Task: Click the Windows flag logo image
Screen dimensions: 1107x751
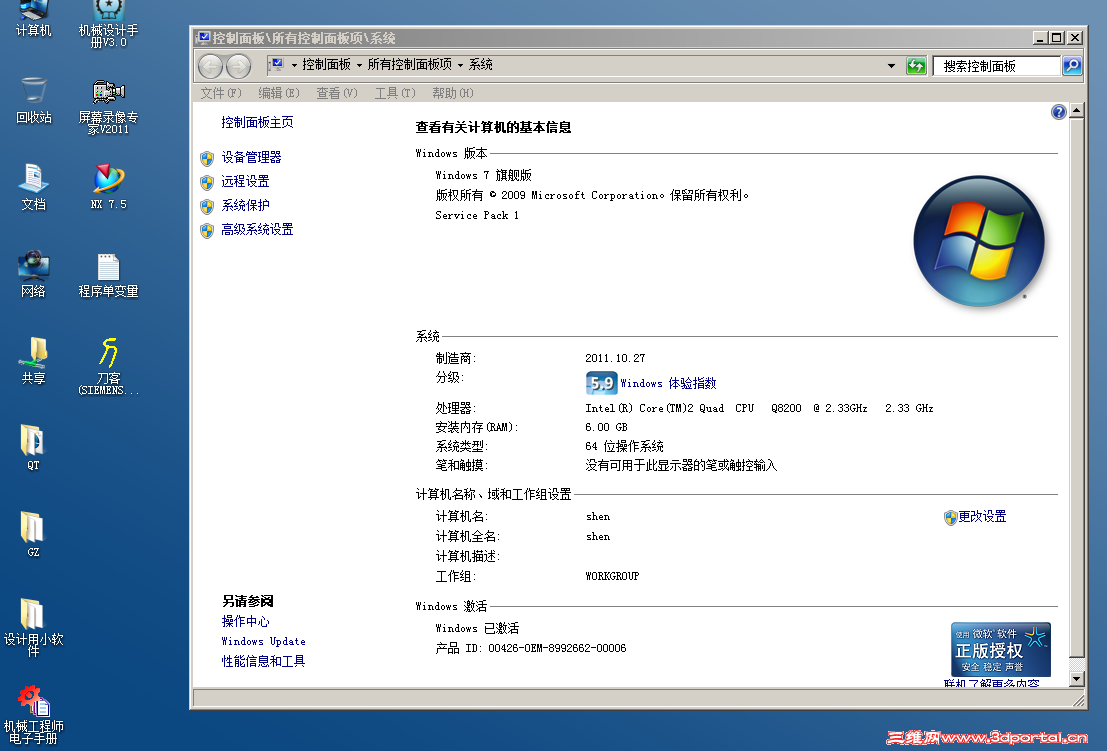Action: pyautogui.click(x=979, y=240)
